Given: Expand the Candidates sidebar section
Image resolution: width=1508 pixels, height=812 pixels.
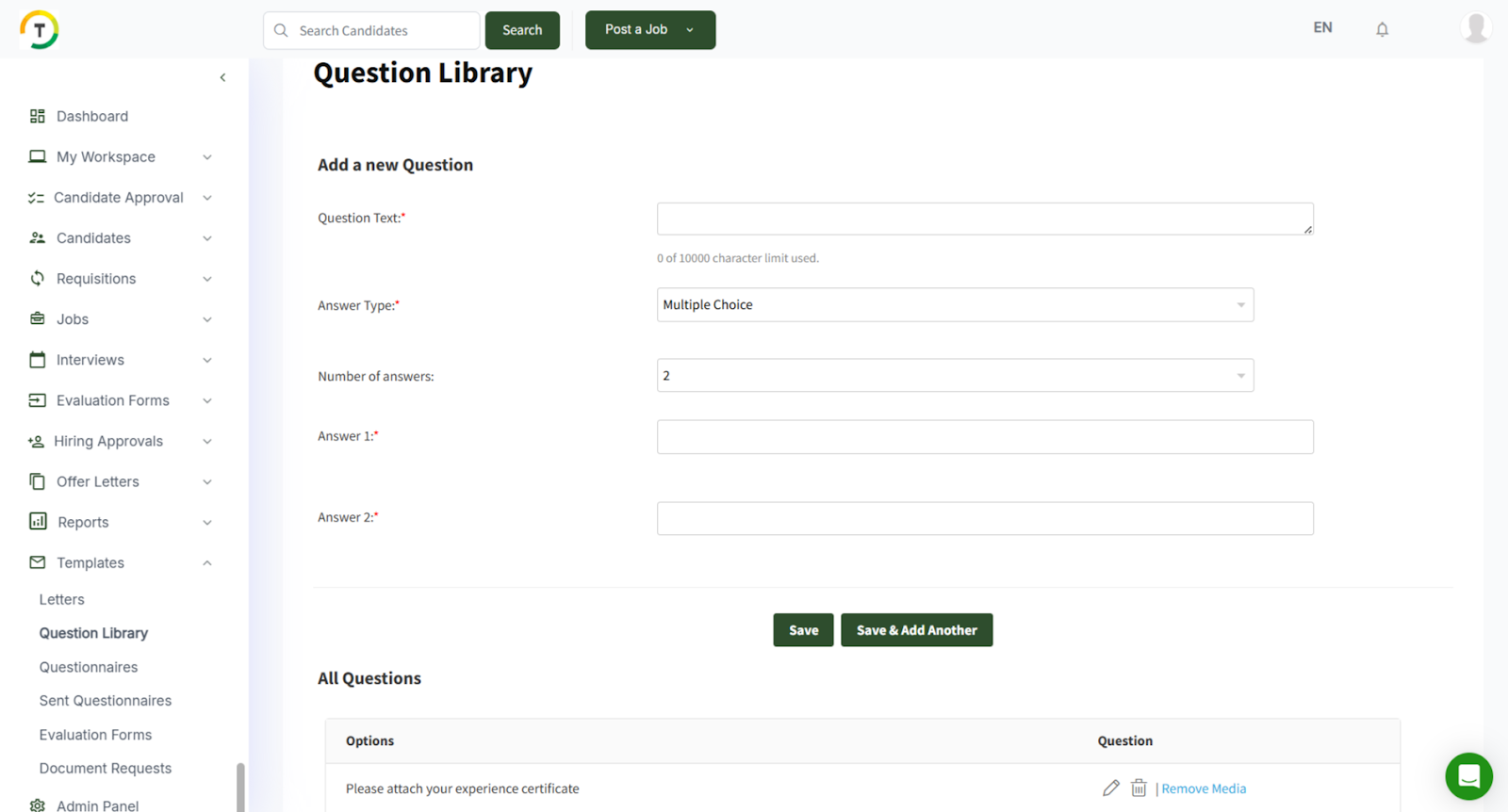Looking at the screenshot, I should [x=207, y=238].
